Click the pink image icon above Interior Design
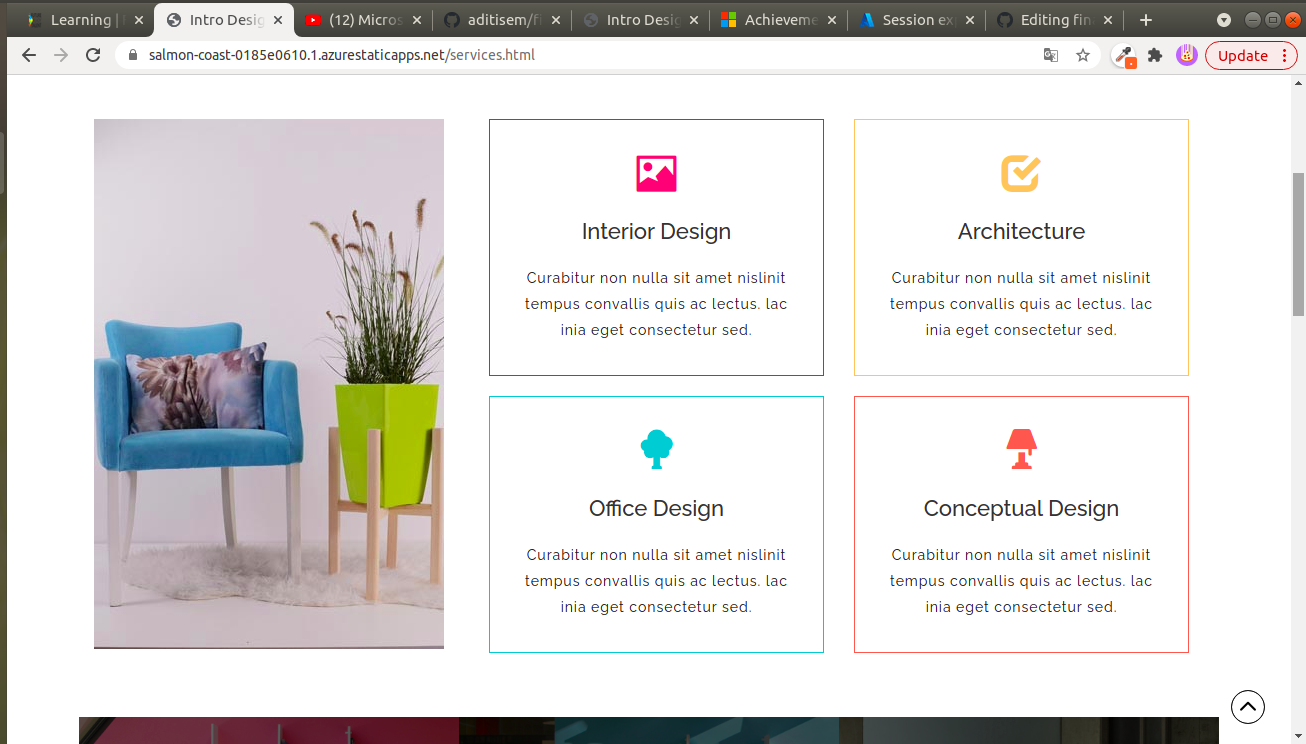This screenshot has width=1306, height=744. coord(656,174)
